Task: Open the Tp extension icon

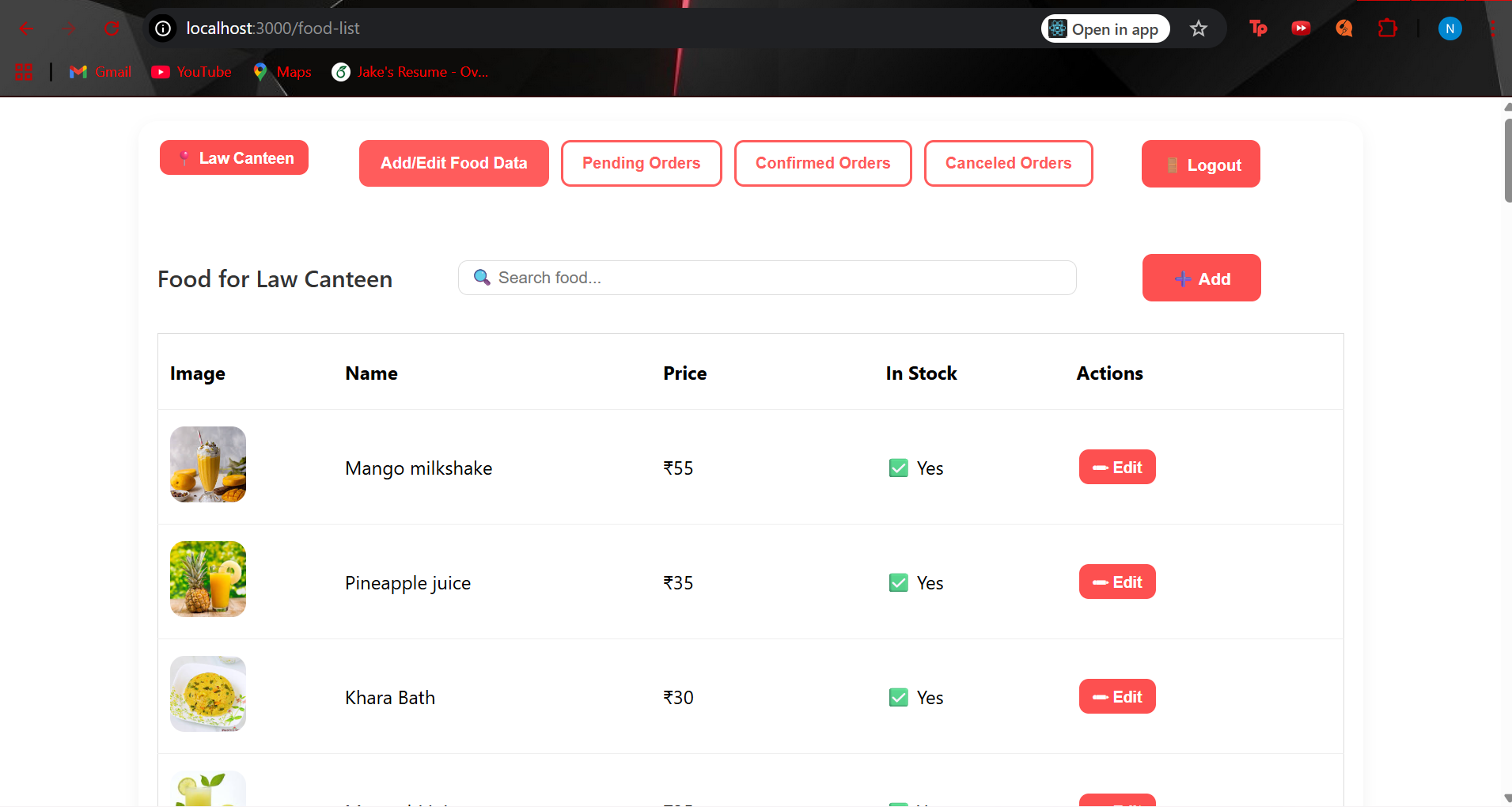Action: [x=1258, y=29]
